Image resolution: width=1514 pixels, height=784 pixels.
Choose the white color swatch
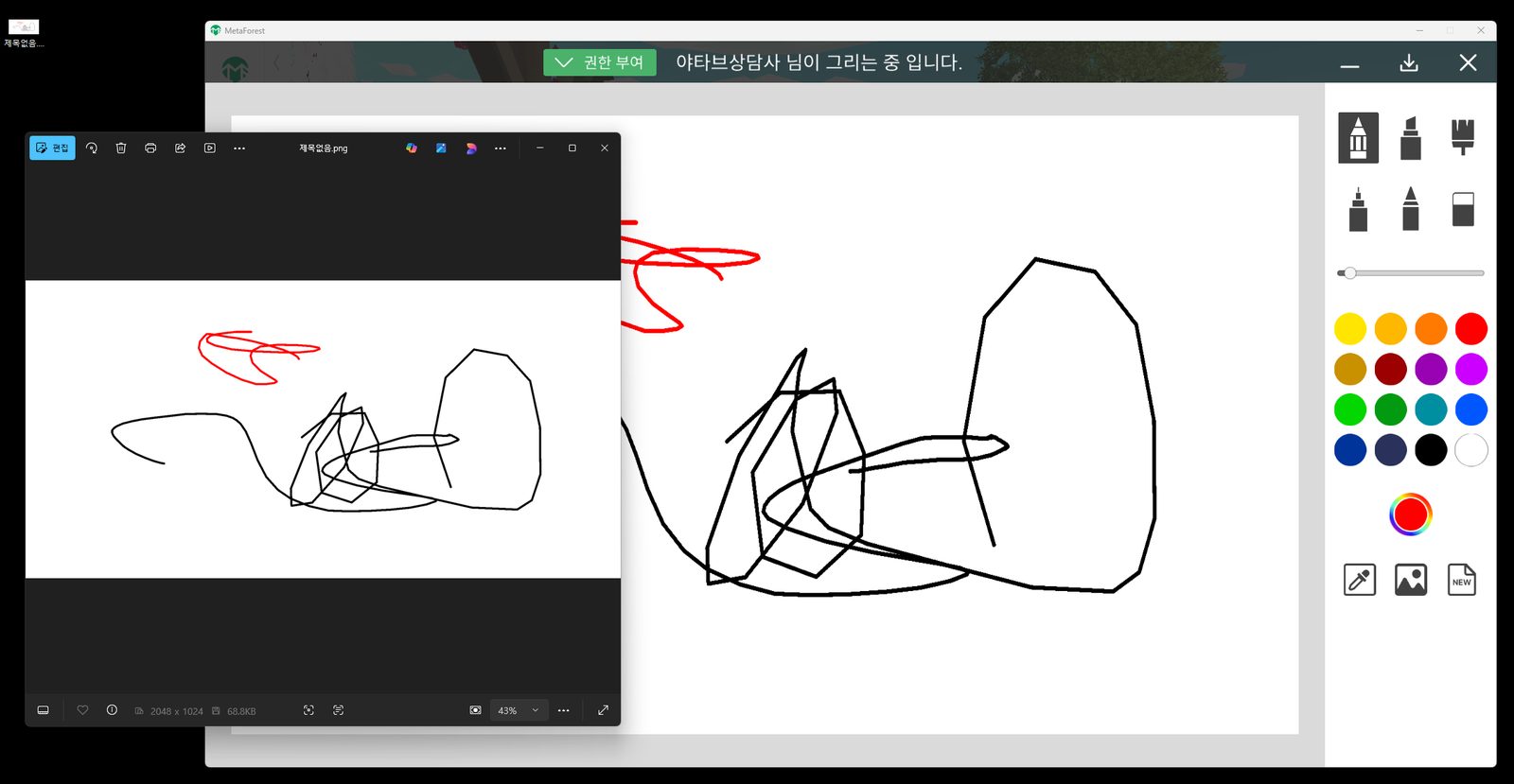click(x=1471, y=450)
